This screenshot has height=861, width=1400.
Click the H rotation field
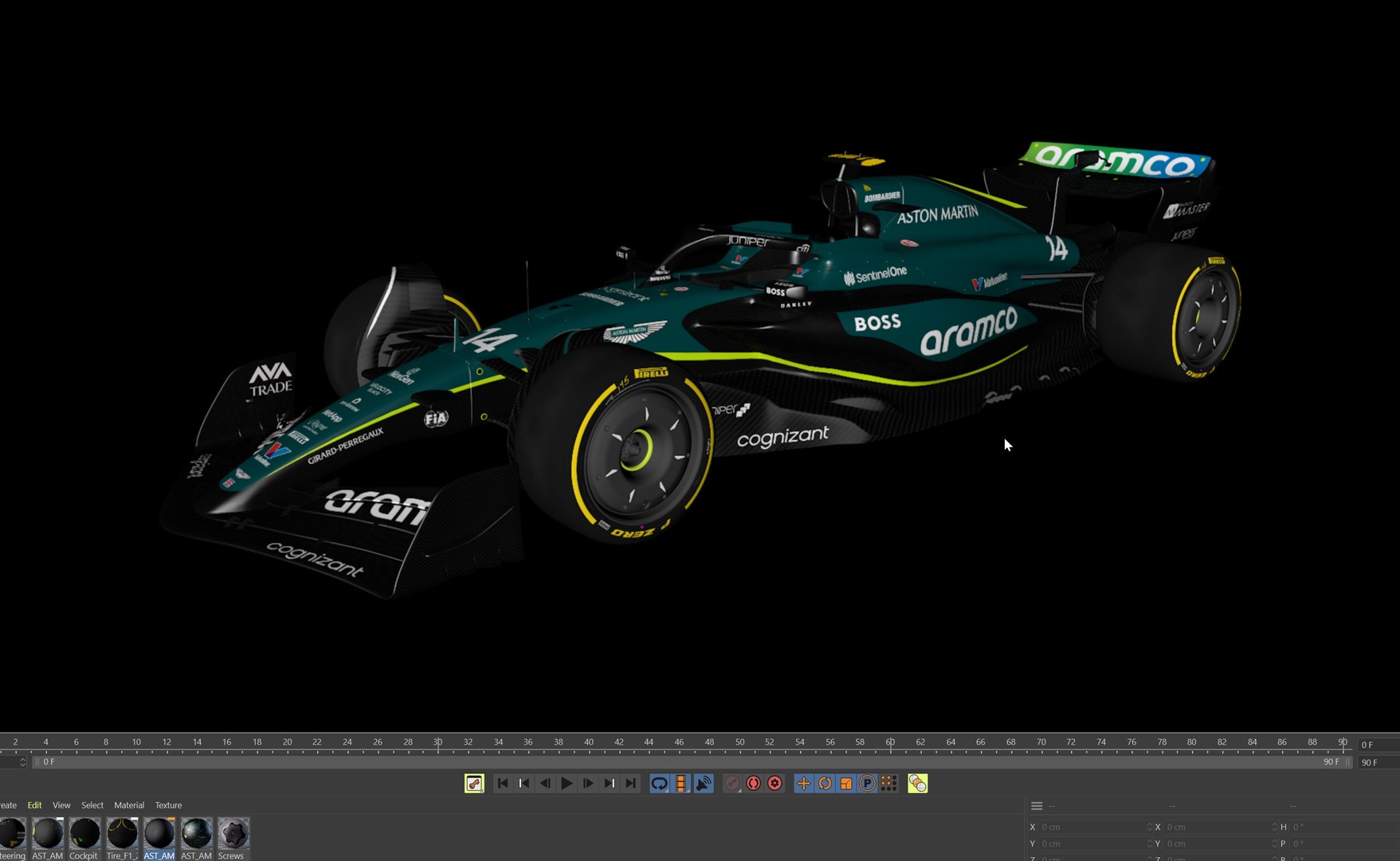pos(1344,827)
